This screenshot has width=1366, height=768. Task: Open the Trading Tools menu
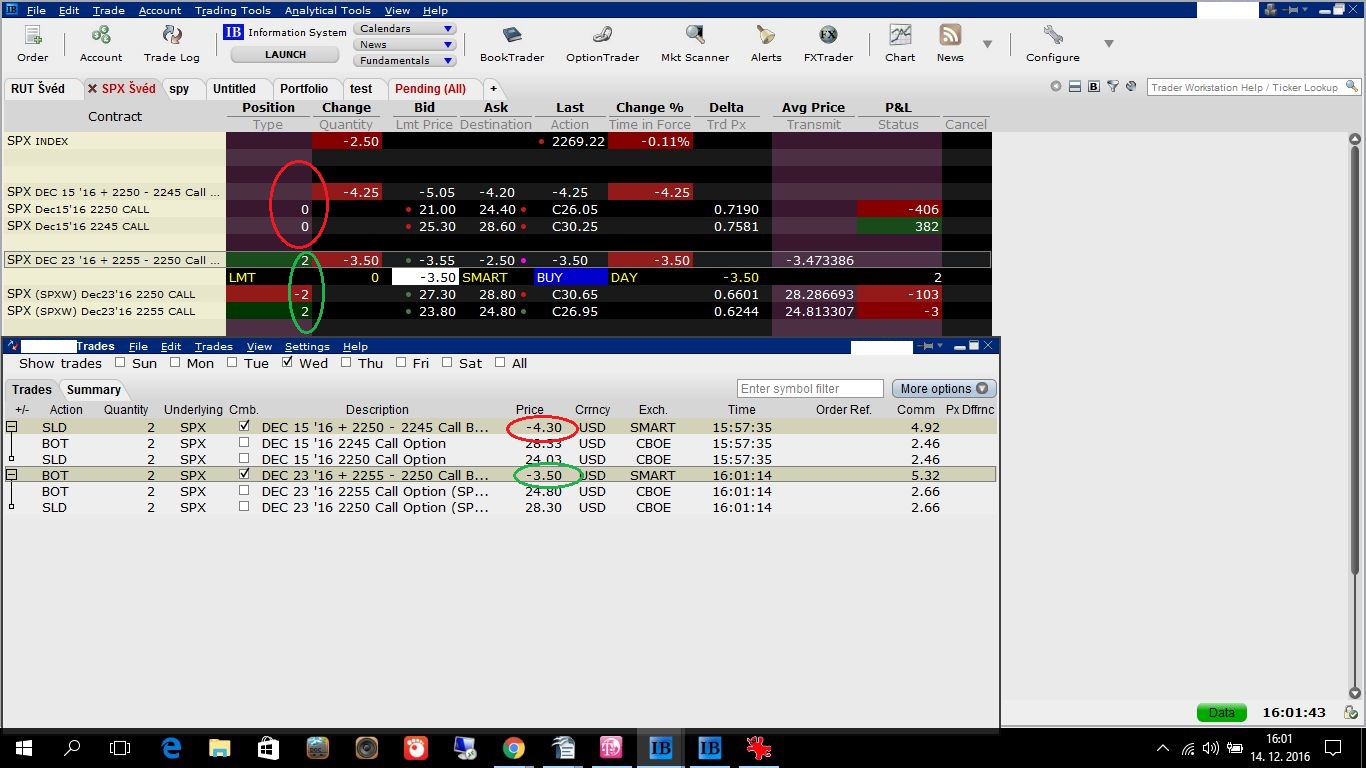[x=232, y=10]
